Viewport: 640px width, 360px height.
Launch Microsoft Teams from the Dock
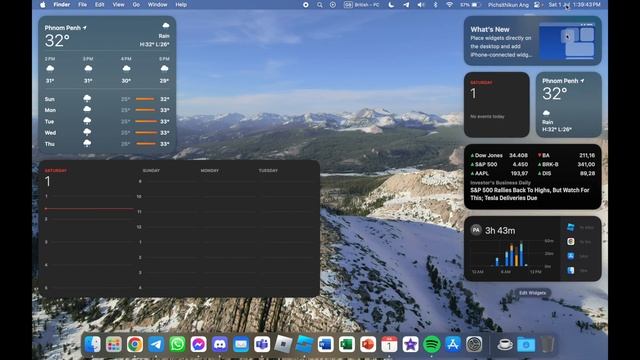(262, 344)
